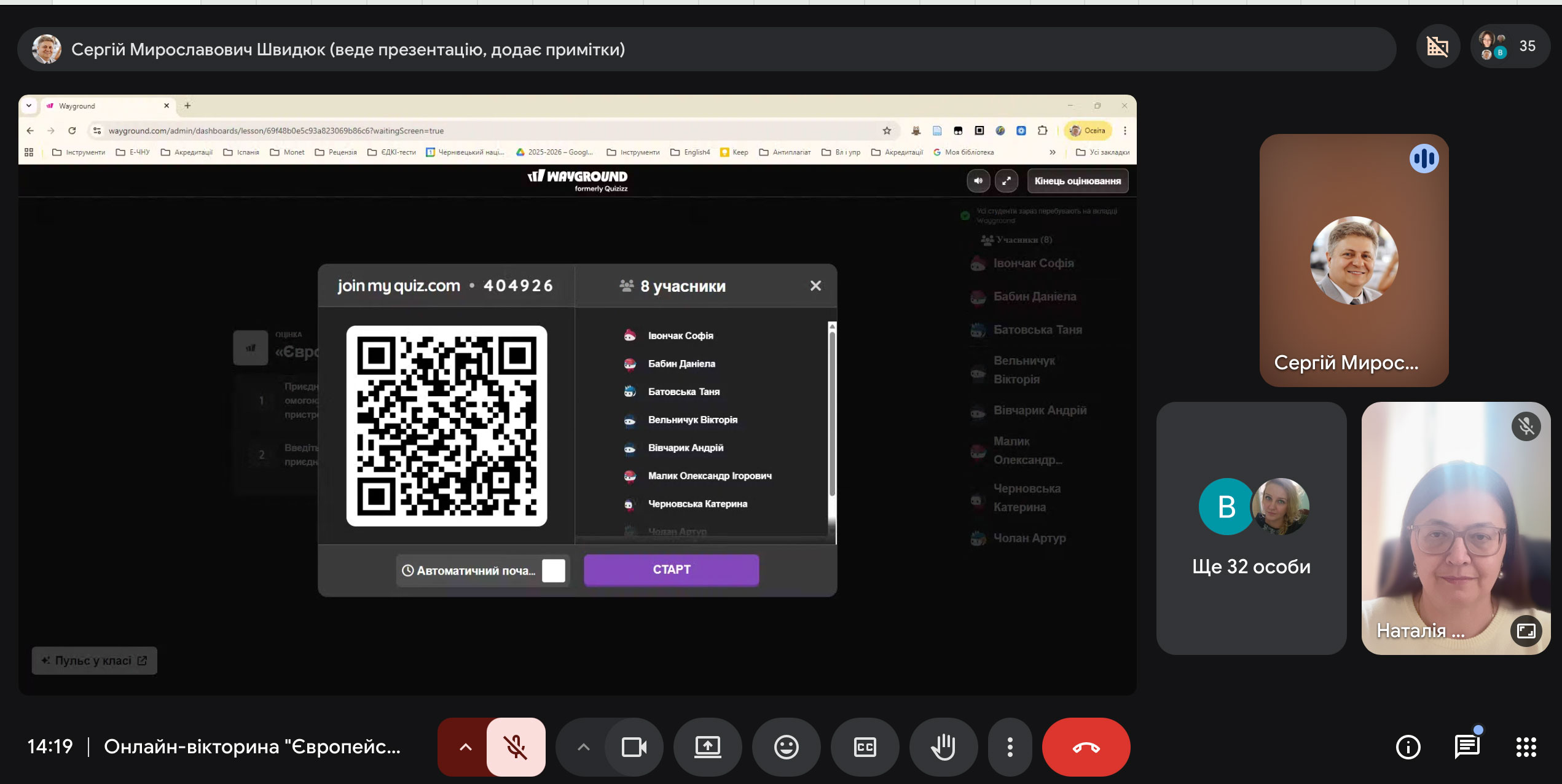Toggle the camera on

[x=634, y=747]
